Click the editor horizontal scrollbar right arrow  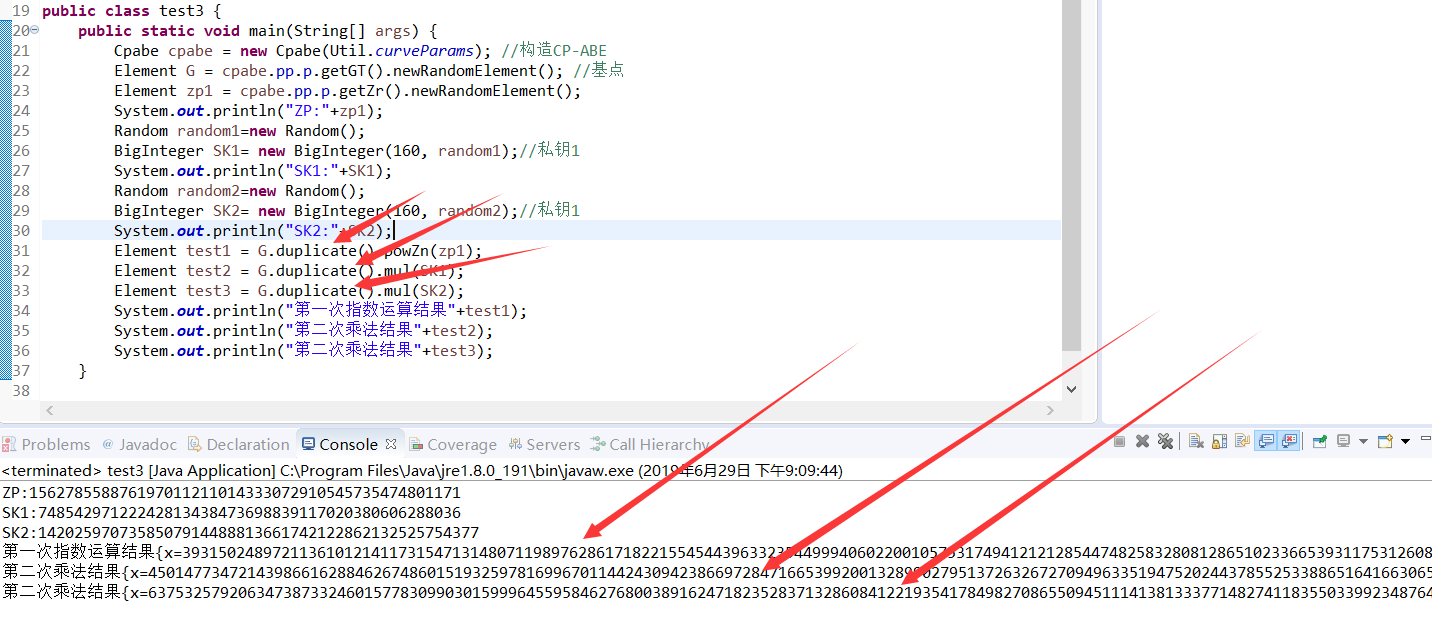point(1050,410)
